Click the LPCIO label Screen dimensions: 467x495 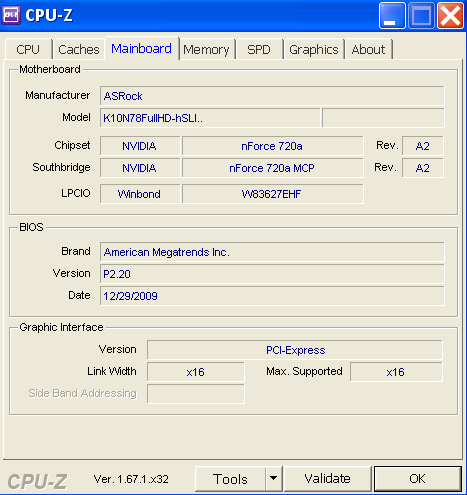coord(76,193)
